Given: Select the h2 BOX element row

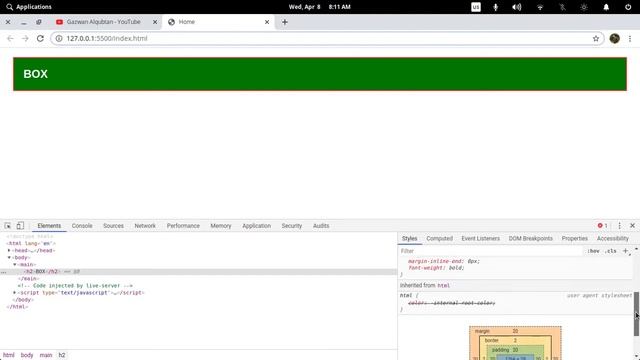Looking at the screenshot, I should pos(198,271).
